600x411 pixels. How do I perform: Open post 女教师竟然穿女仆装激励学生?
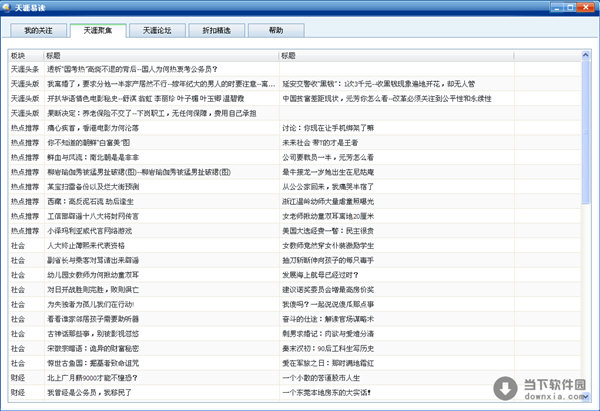click(328, 246)
